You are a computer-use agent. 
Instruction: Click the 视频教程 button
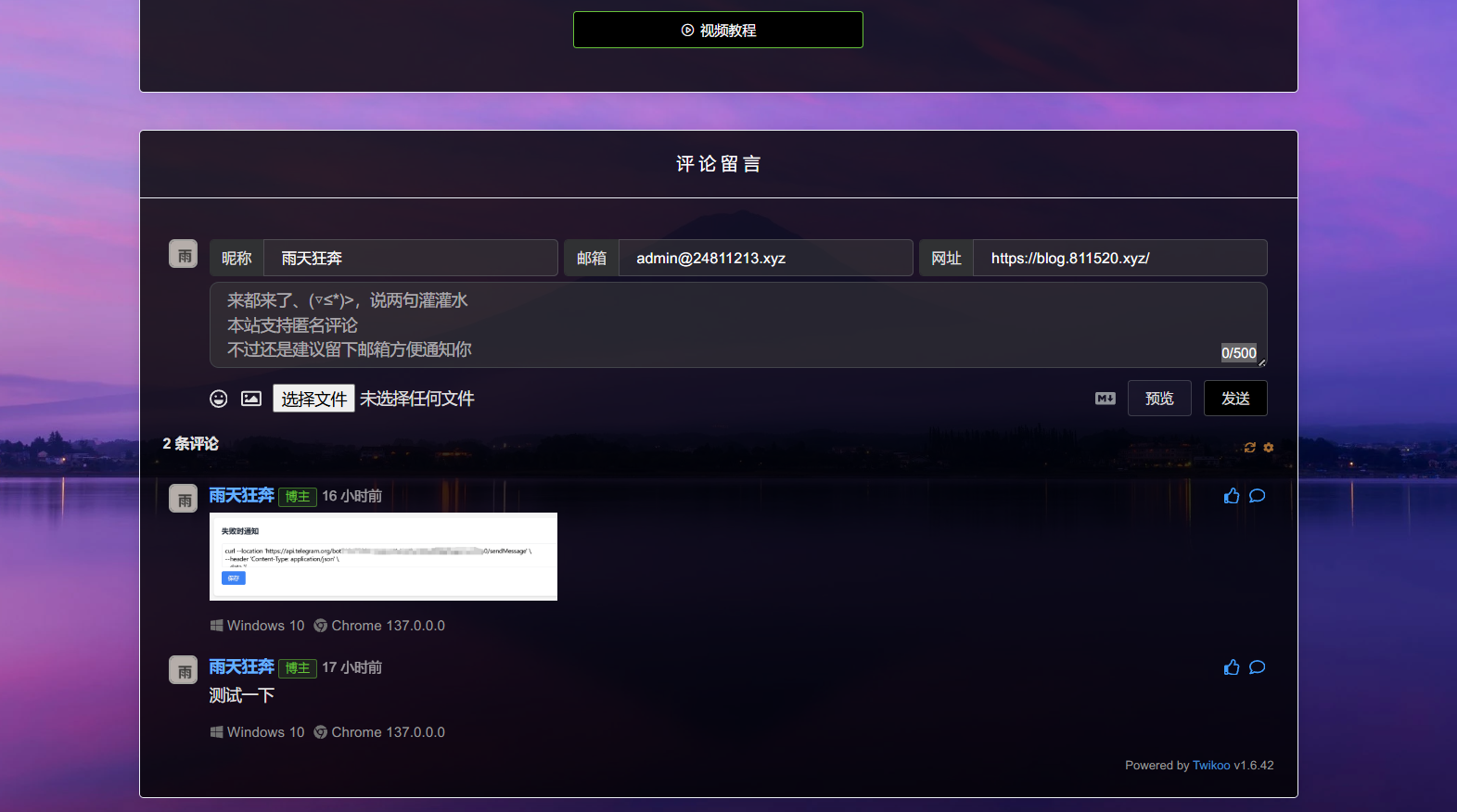[718, 30]
